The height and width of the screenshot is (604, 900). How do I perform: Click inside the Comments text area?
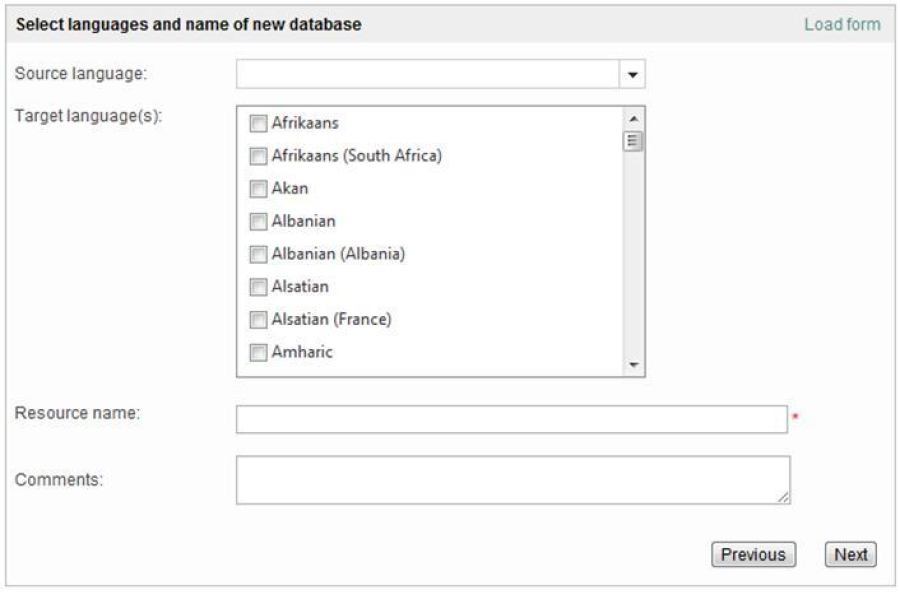pyautogui.click(x=511, y=480)
